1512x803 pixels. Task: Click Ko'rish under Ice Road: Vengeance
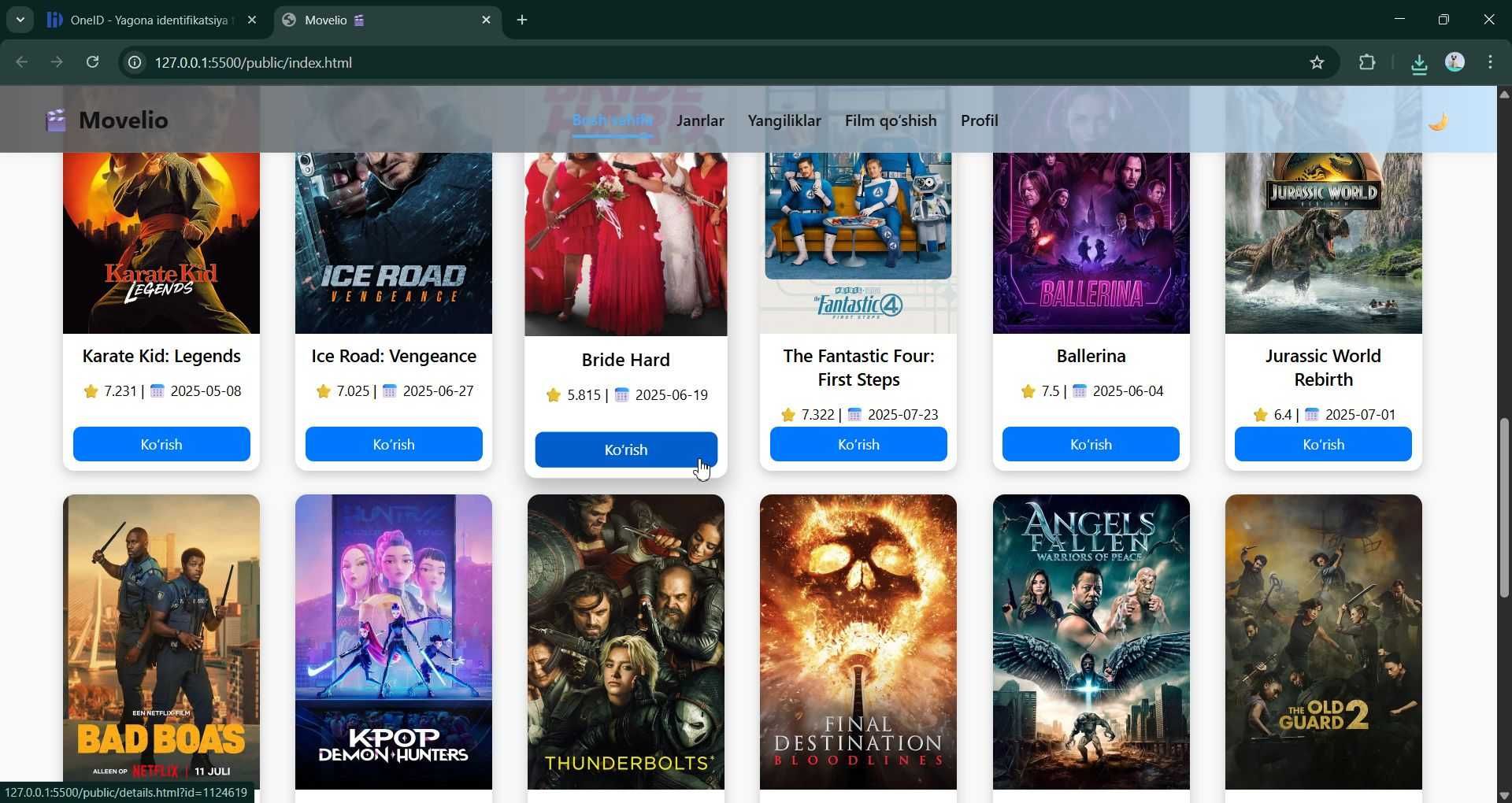pyautogui.click(x=394, y=444)
